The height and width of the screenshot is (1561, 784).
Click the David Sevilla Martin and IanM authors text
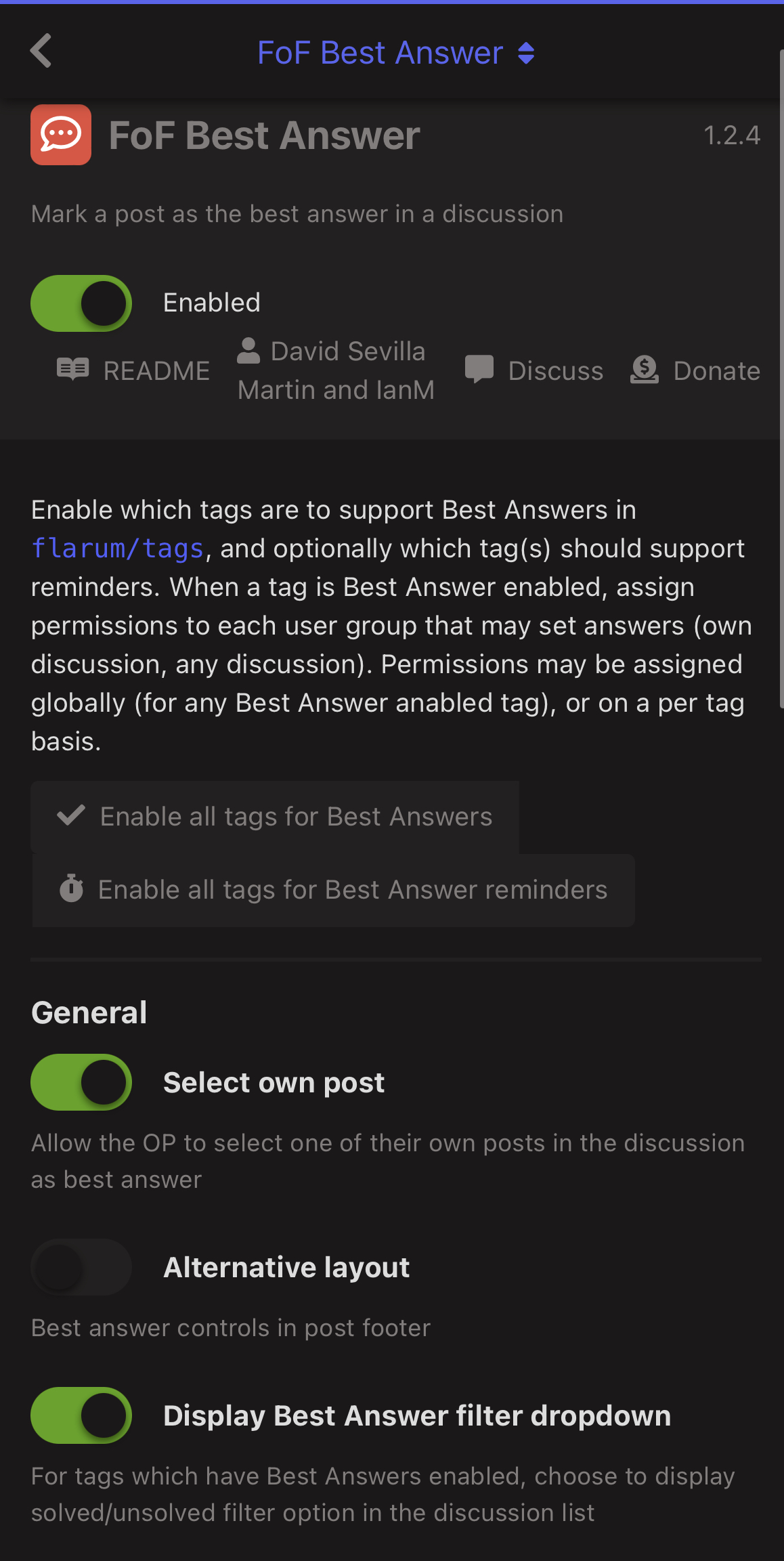336,370
